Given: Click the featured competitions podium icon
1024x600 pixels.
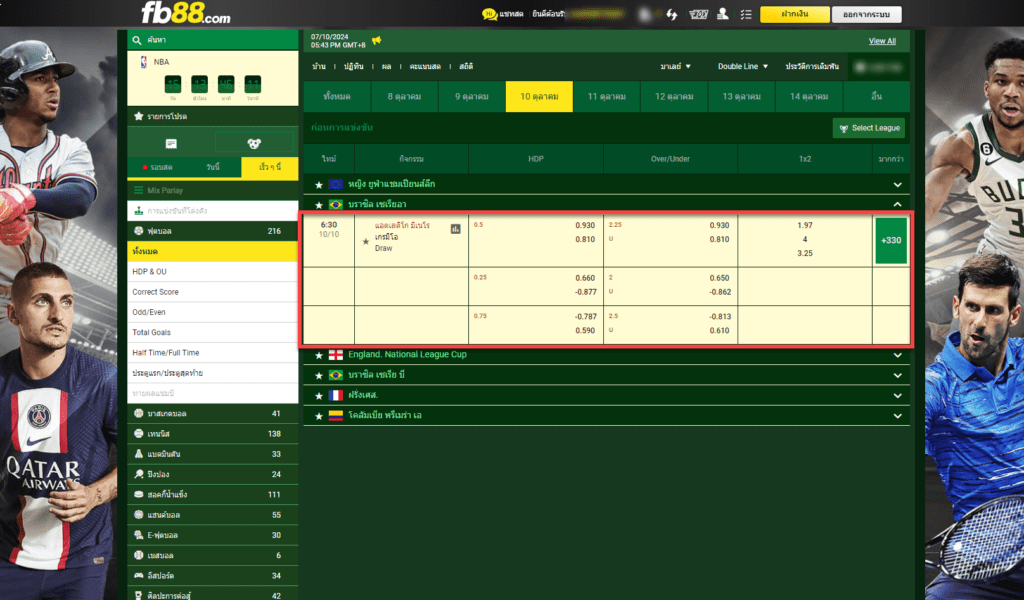Looking at the screenshot, I should click(x=138, y=211).
